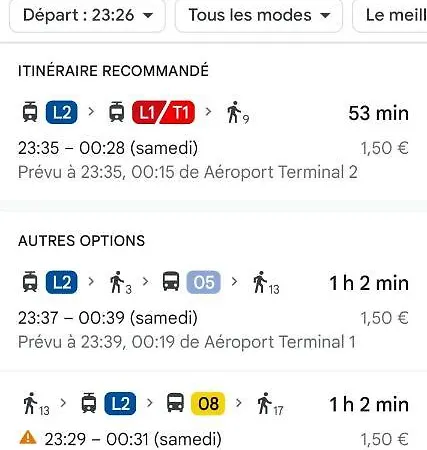Click the bus icon next to 05
This screenshot has height=450, width=427.
pyautogui.click(x=171, y=282)
